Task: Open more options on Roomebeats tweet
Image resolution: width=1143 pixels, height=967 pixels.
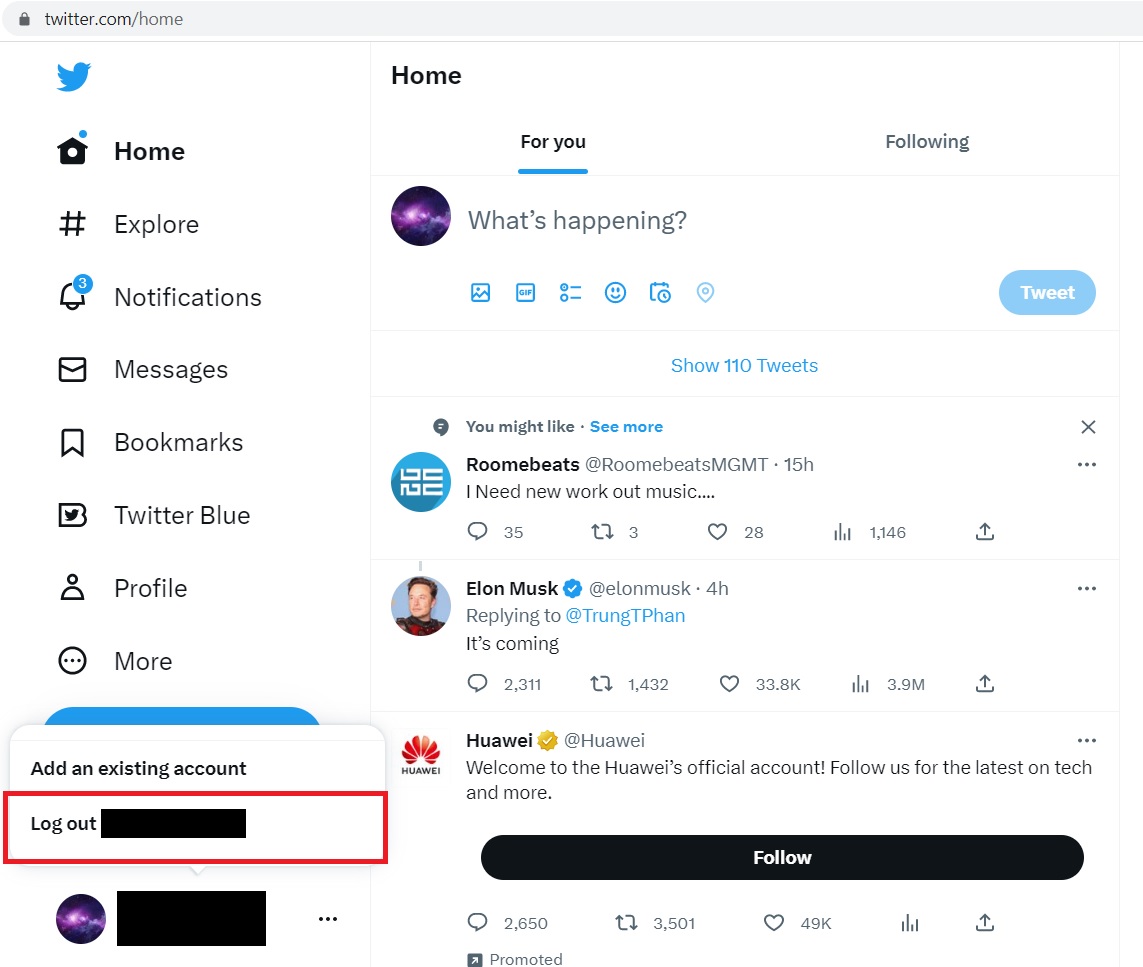Action: coord(1086,464)
